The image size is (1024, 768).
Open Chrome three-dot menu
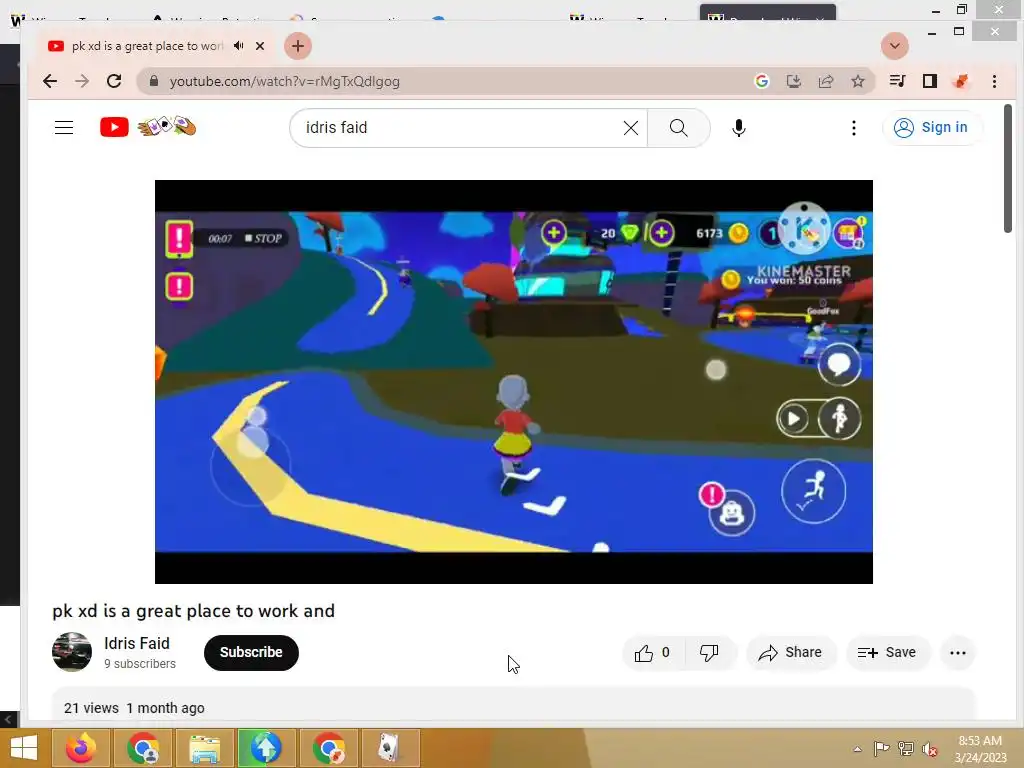[x=994, y=81]
